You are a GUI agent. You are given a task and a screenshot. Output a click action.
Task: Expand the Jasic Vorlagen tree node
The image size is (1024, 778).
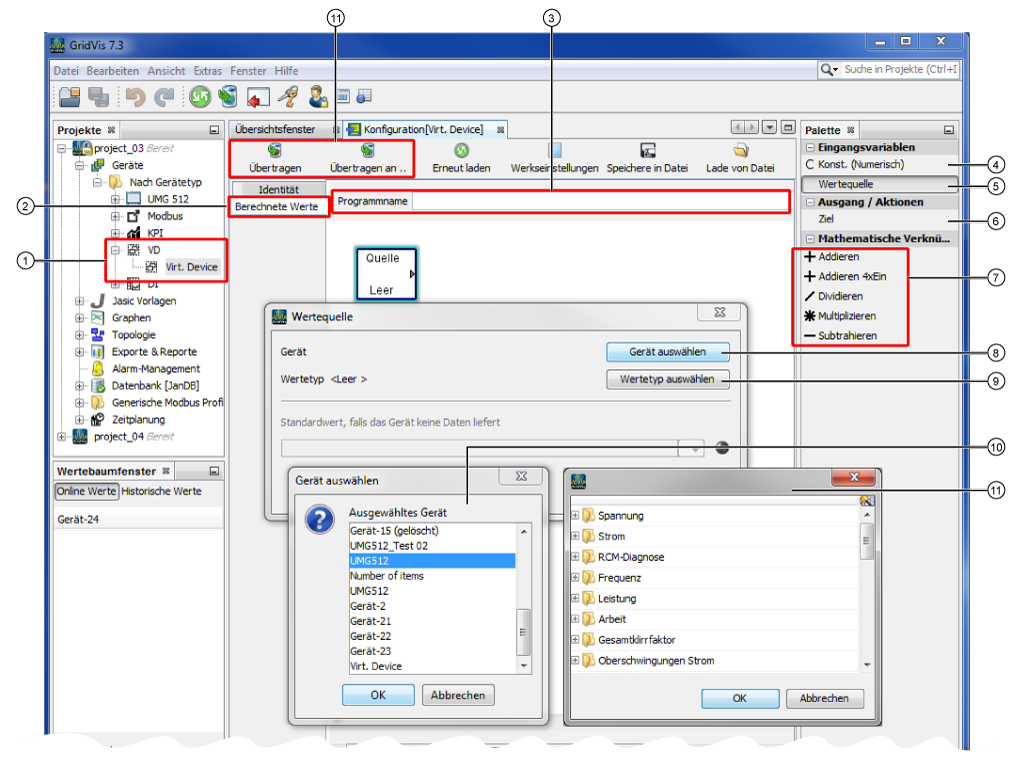click(x=80, y=301)
